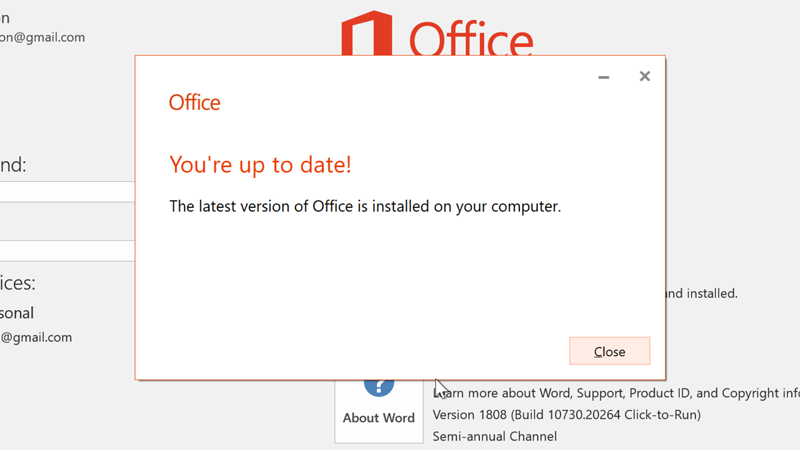Click the "ices:" section heading
Image resolution: width=800 pixels, height=450 pixels.
(18, 283)
